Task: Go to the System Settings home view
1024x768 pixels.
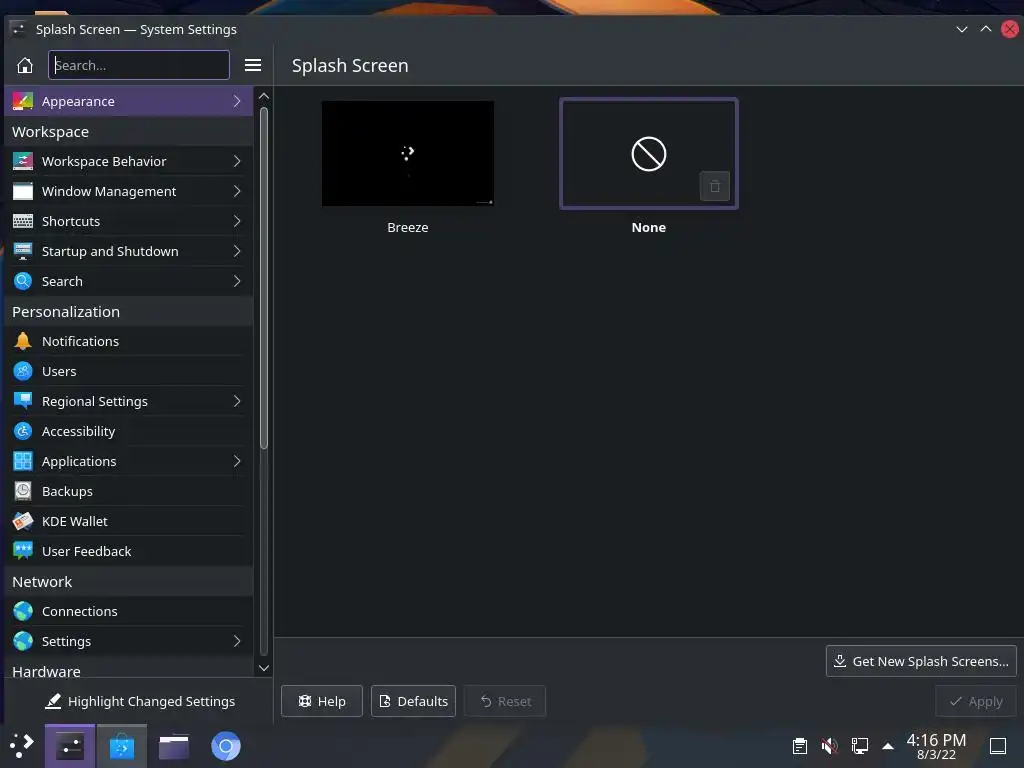Action: [x=25, y=65]
